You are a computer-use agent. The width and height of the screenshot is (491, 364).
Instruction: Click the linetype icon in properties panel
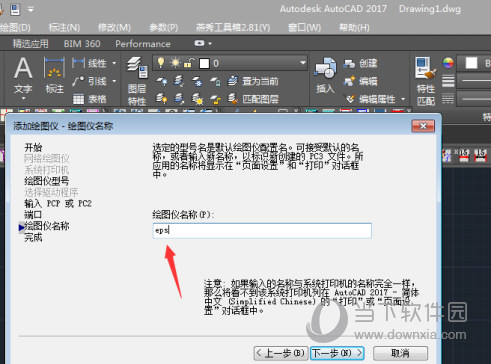[448, 98]
